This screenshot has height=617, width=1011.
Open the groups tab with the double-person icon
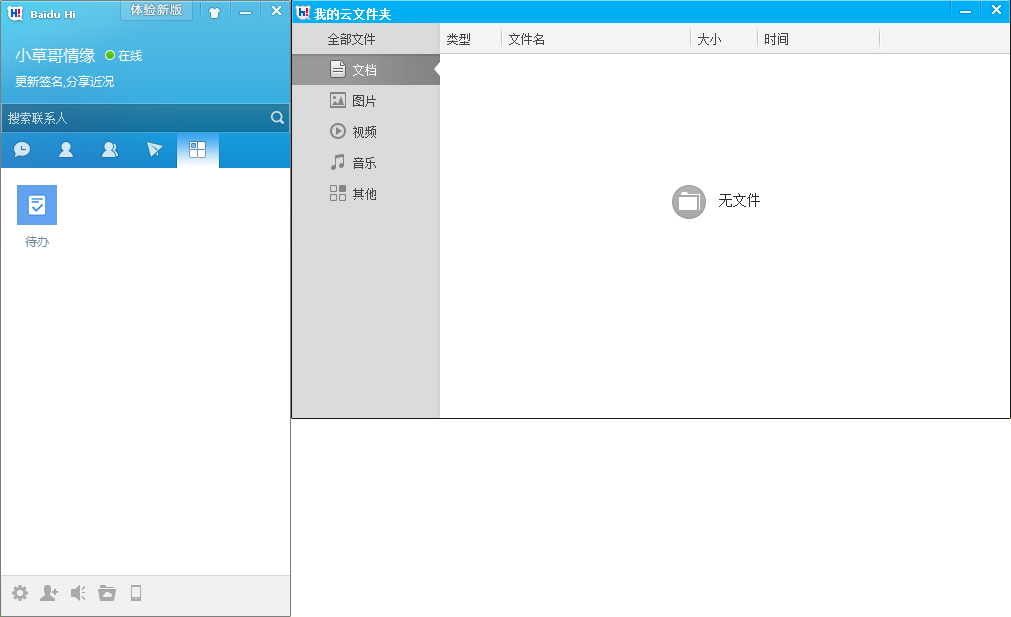click(x=110, y=150)
